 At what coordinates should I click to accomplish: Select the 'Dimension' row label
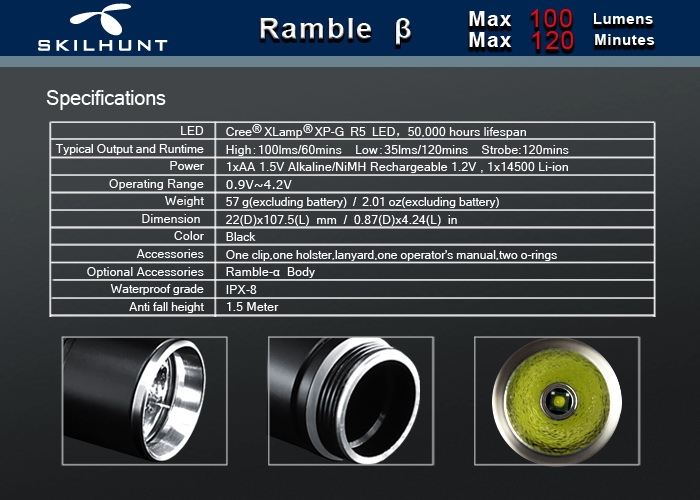tap(171, 219)
